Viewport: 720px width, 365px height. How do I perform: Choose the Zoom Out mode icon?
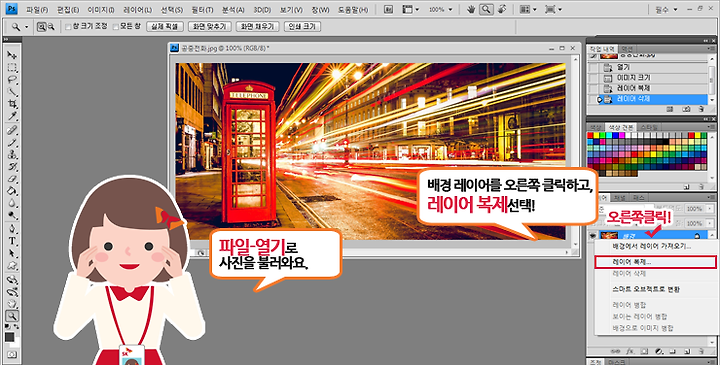[51, 27]
